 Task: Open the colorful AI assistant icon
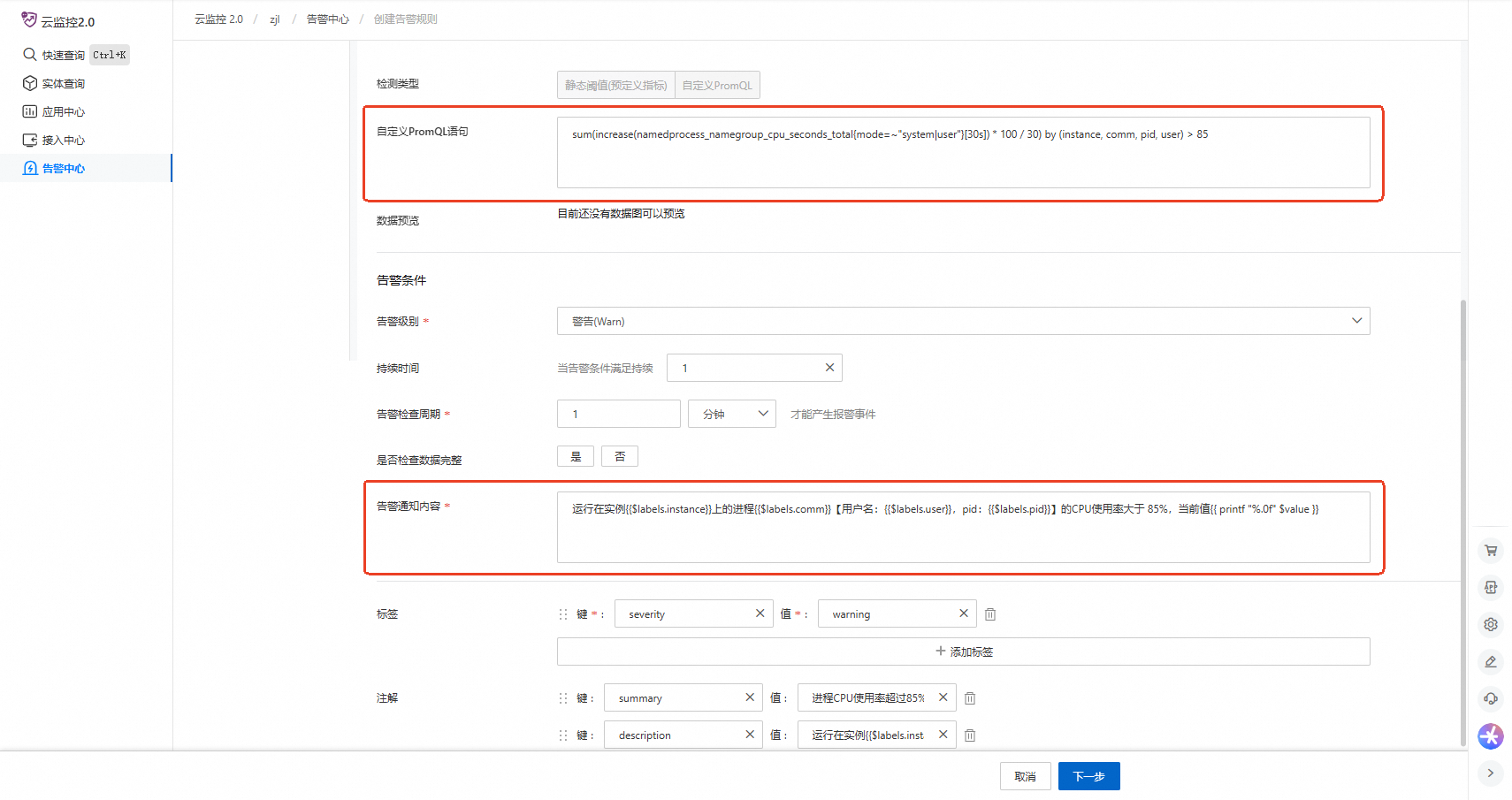point(1491,735)
